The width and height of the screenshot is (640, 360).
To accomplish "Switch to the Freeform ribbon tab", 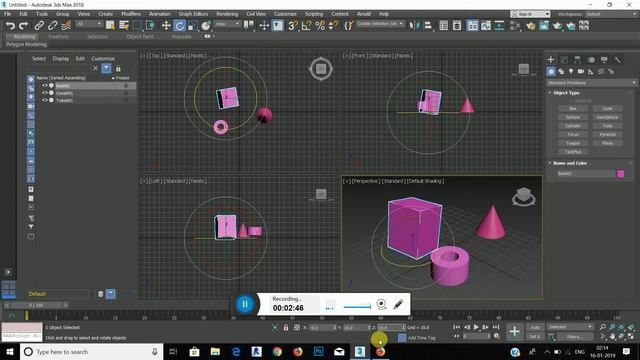I will [x=58, y=36].
